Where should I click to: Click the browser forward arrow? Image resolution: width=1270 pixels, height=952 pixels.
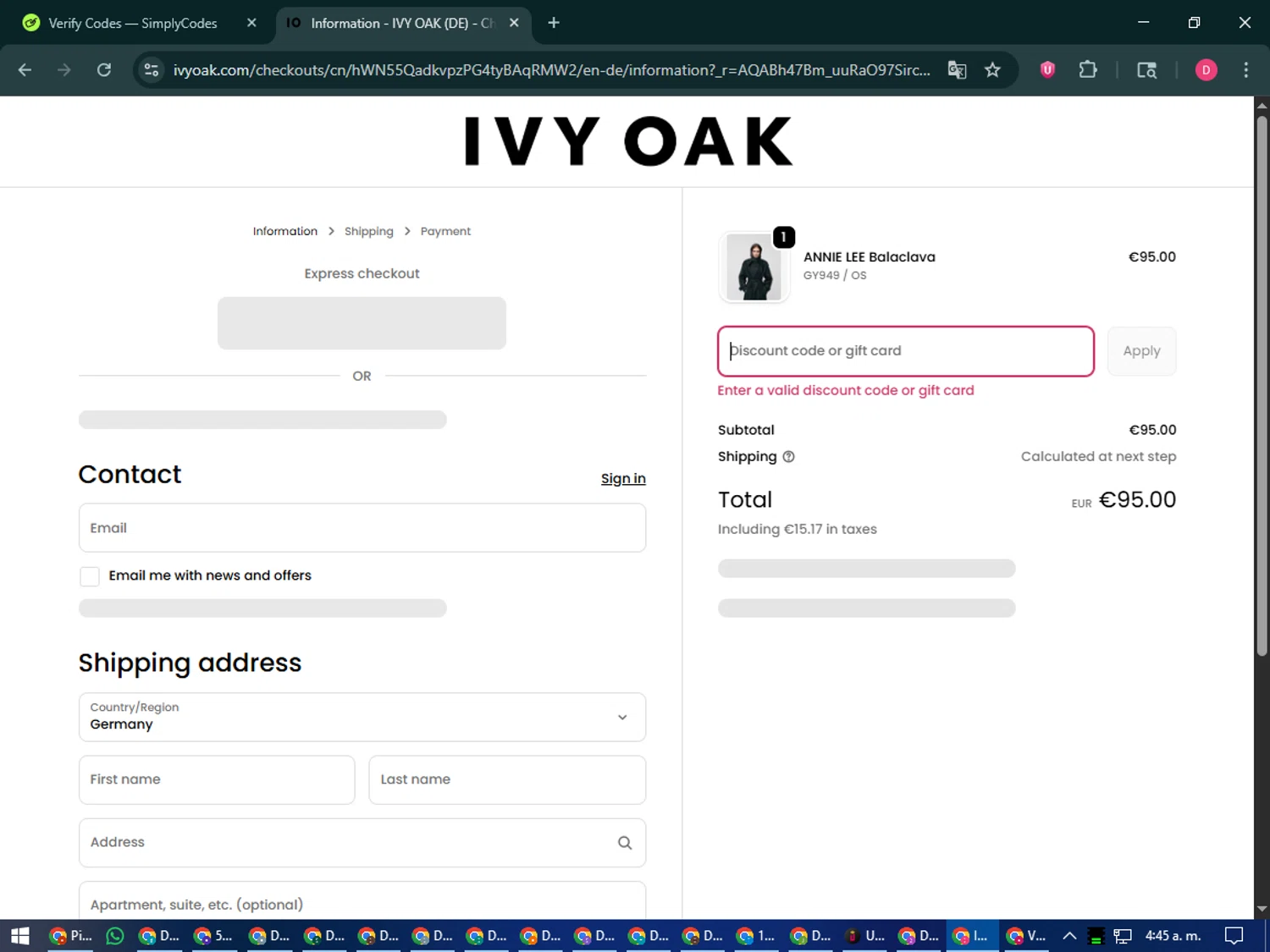(64, 70)
